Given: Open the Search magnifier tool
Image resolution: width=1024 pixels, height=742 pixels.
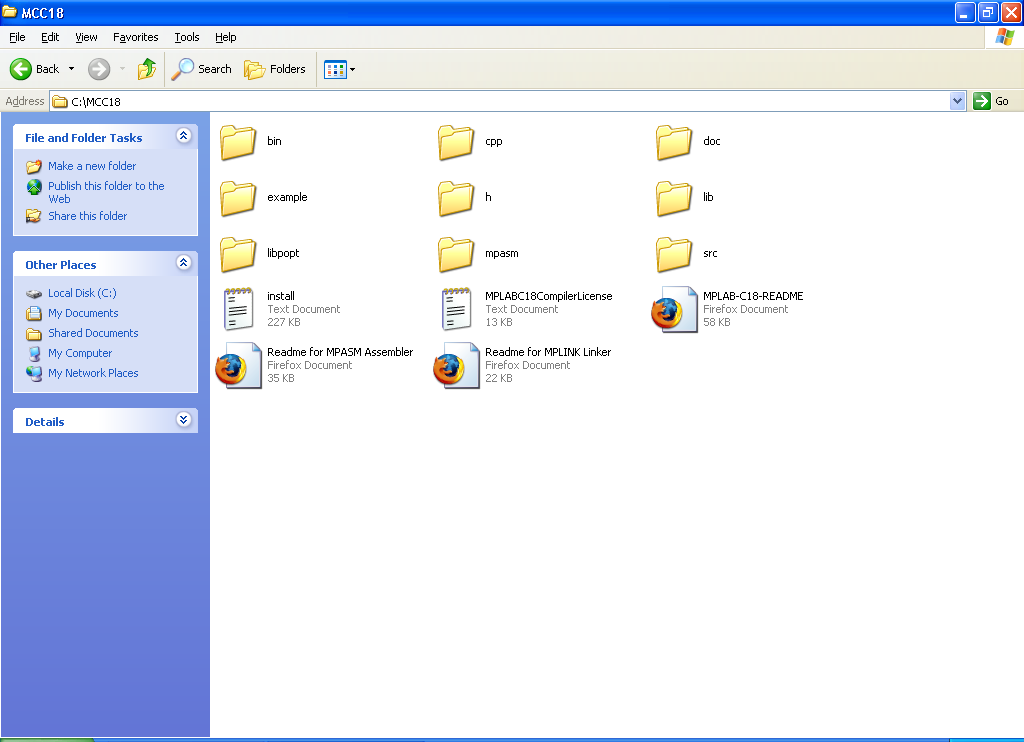Looking at the screenshot, I should 202,69.
